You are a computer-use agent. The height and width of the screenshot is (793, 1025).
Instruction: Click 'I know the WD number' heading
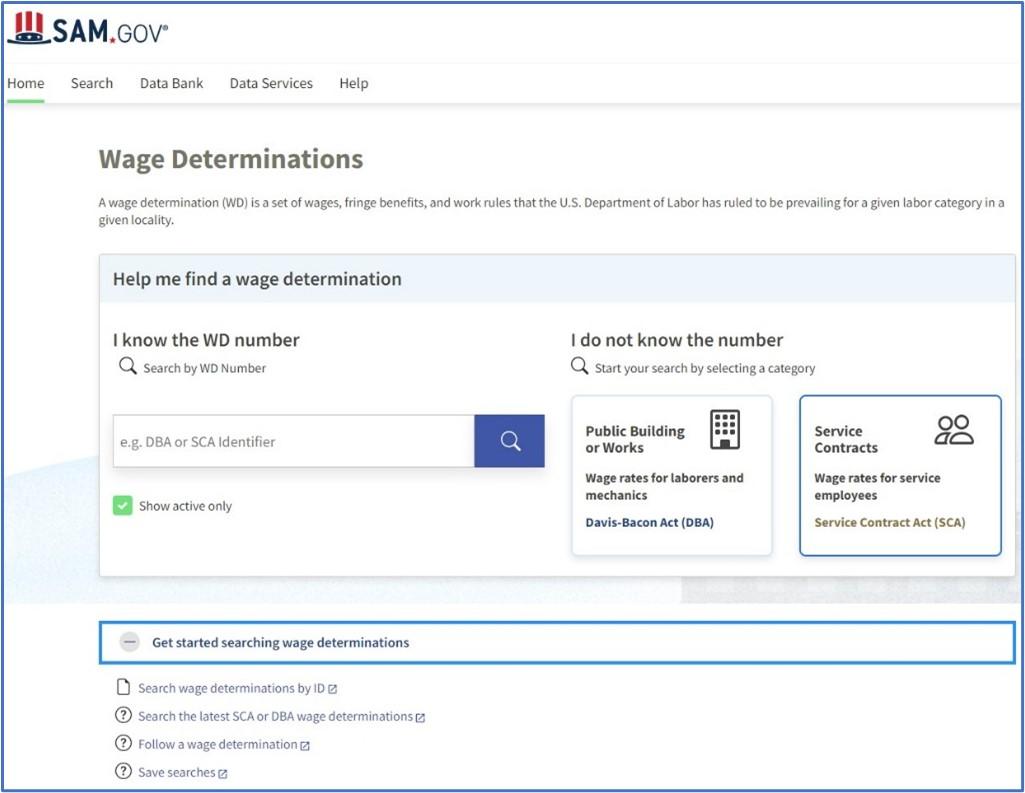tap(206, 340)
